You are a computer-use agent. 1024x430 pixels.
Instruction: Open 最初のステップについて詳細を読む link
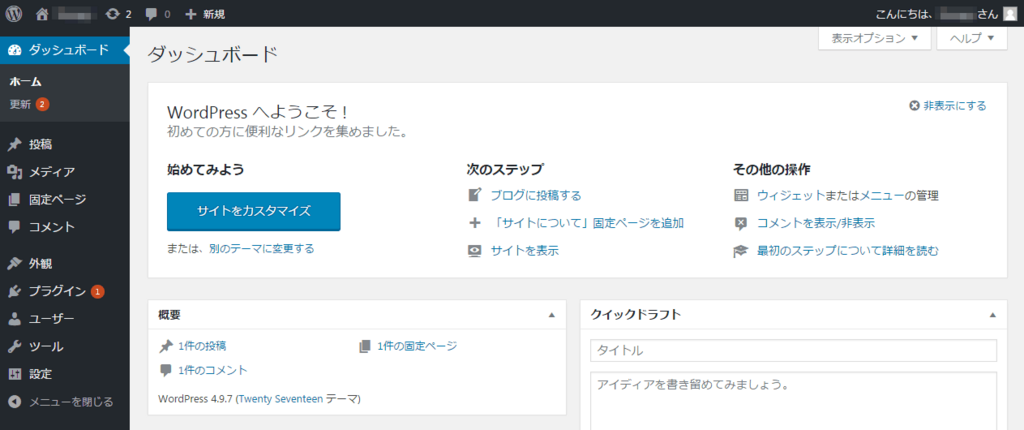(848, 250)
